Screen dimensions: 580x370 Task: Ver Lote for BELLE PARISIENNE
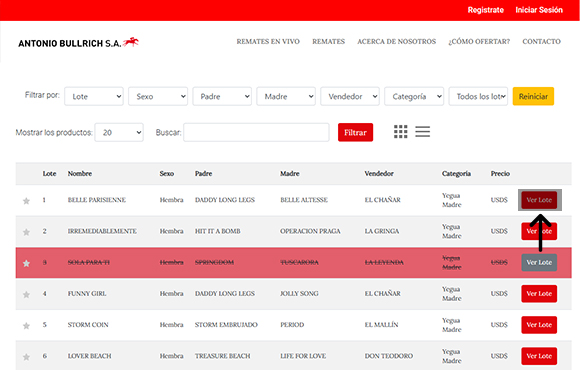(x=539, y=200)
